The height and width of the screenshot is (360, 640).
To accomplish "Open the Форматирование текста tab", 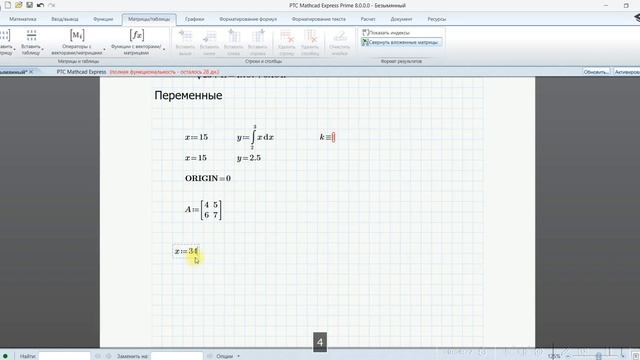I will [319, 19].
